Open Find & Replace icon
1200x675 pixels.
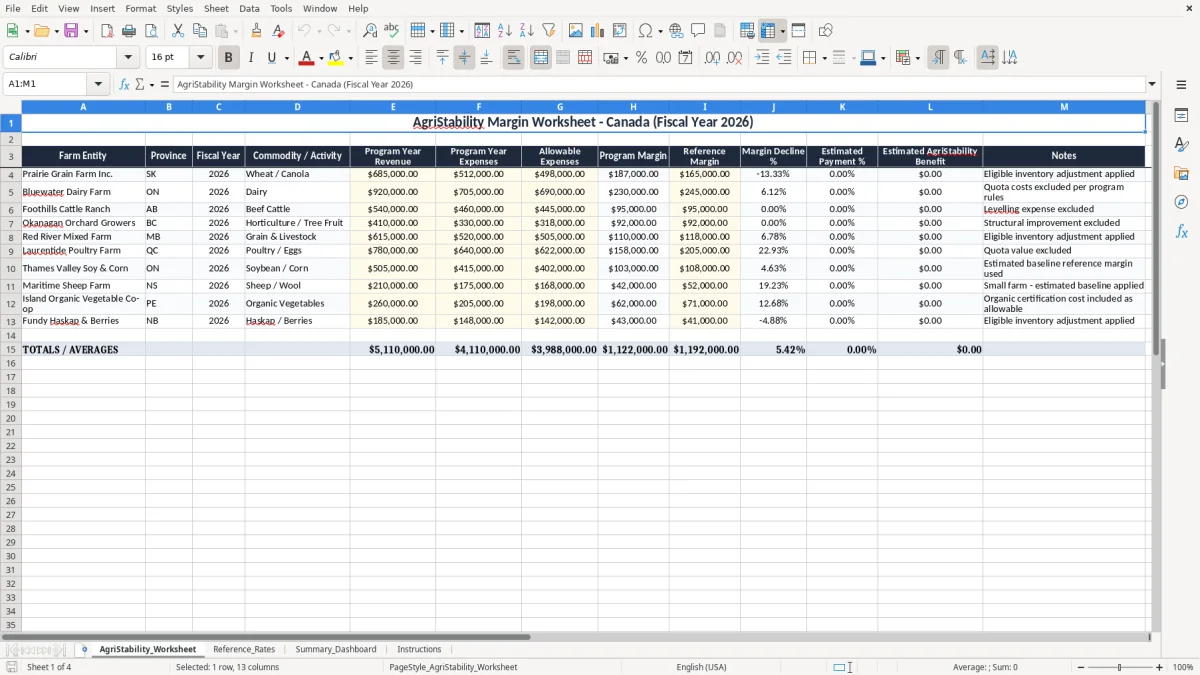coord(370,31)
